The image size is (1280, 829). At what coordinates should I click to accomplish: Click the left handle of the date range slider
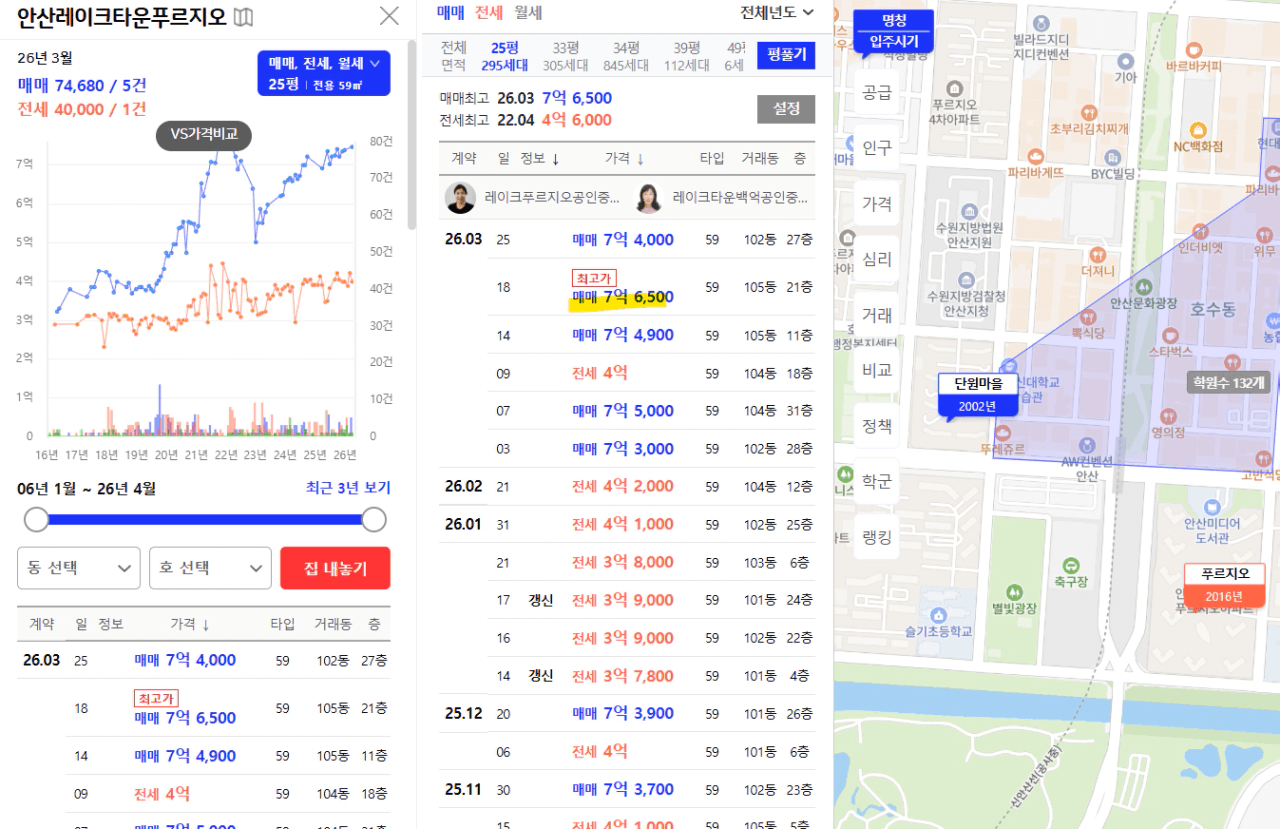pos(37,520)
